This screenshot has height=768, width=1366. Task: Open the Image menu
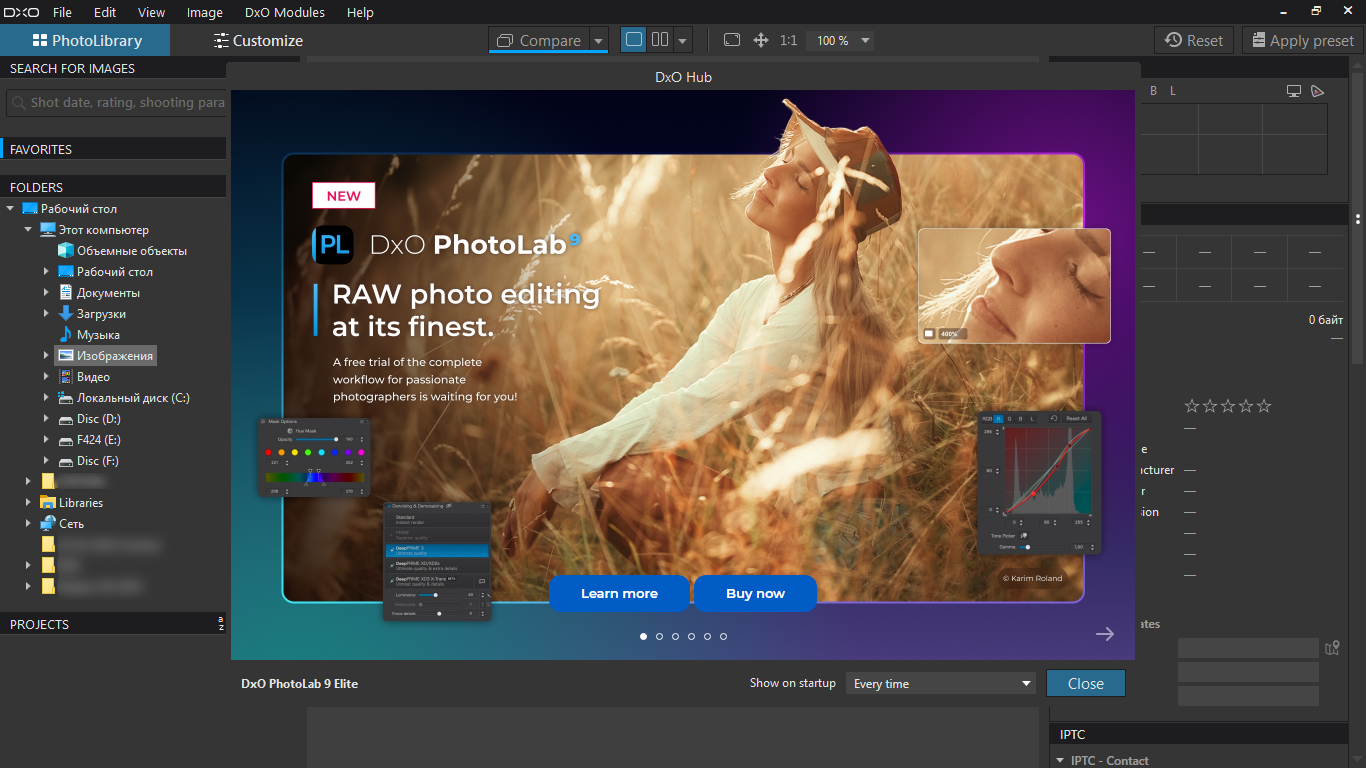[x=205, y=12]
